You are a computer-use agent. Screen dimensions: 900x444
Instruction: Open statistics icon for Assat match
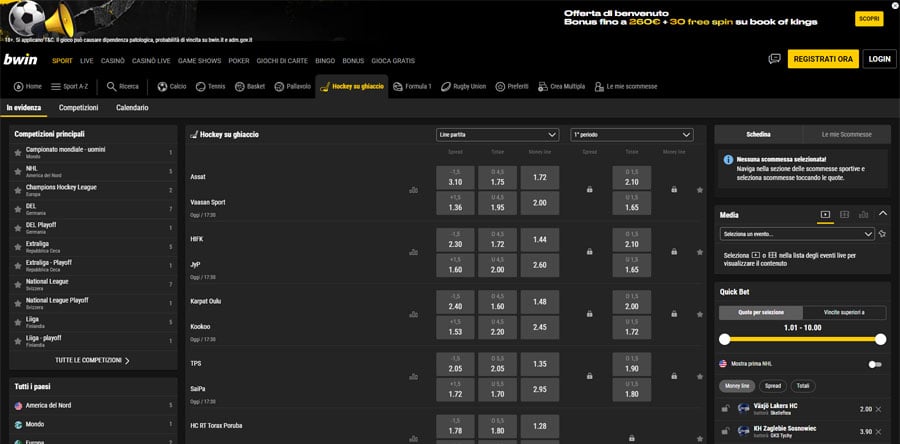click(414, 190)
